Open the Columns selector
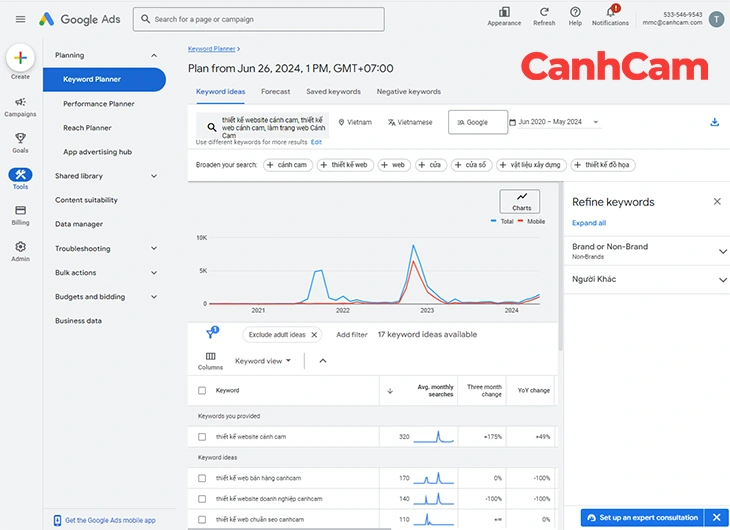 [210, 360]
